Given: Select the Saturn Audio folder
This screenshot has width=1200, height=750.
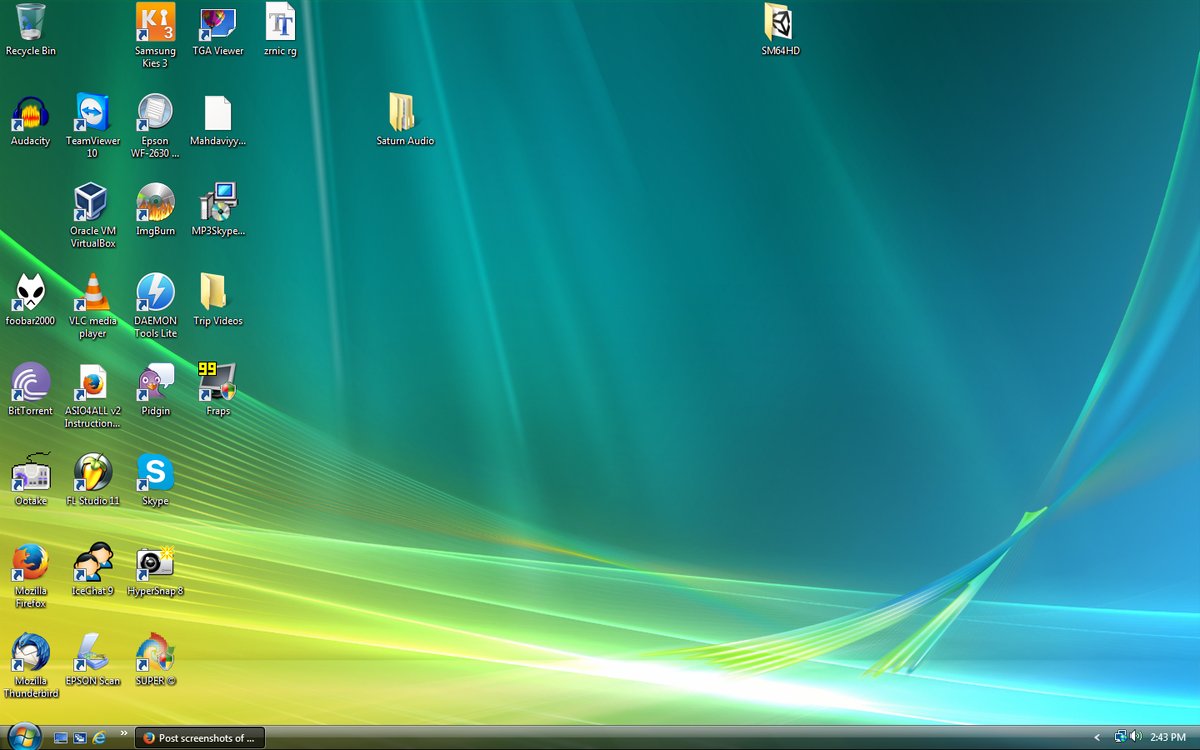Looking at the screenshot, I should click(404, 114).
